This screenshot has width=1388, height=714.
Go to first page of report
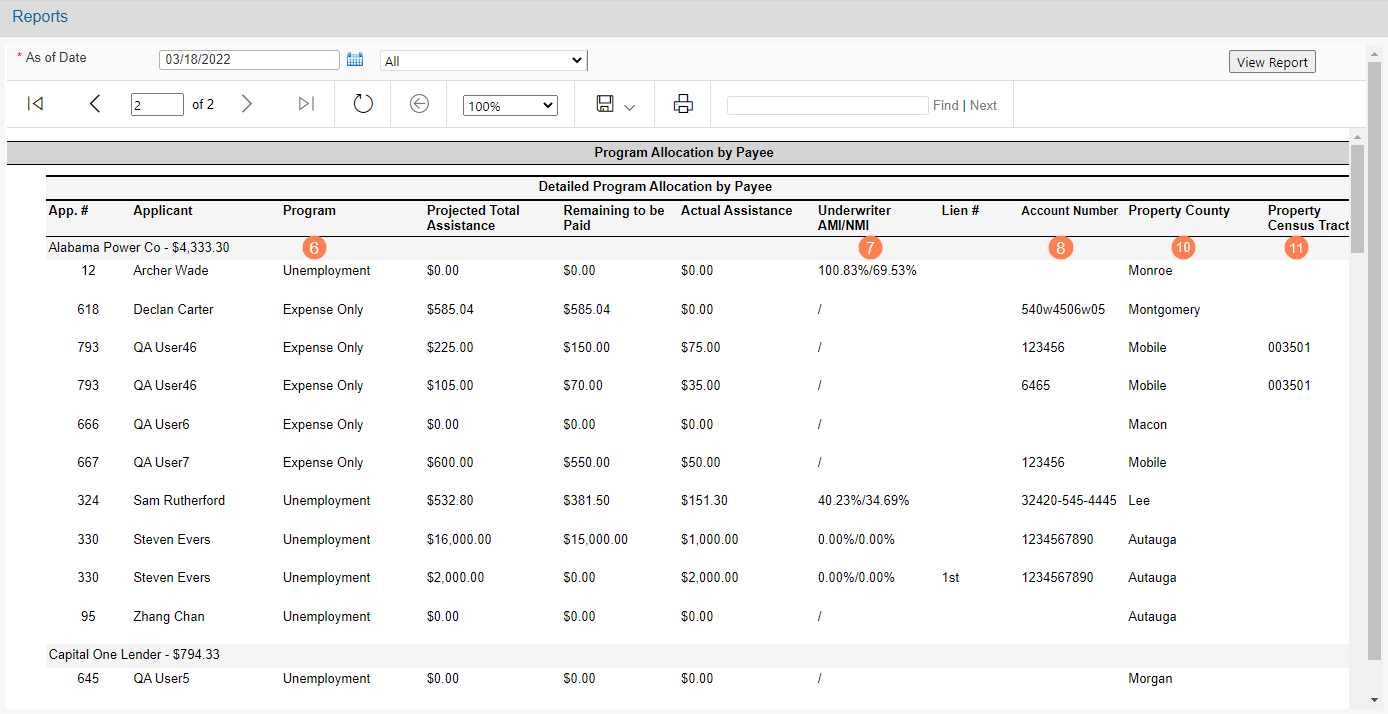click(x=35, y=104)
